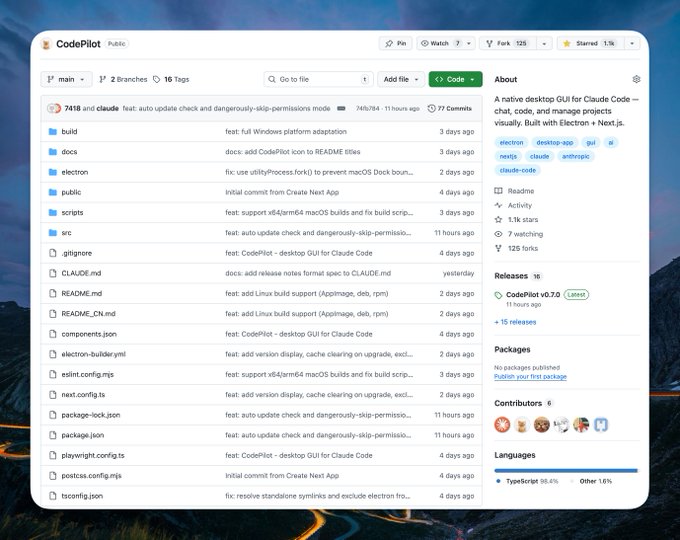Select the electron topic tag
The image size is (680, 540).
coord(511,143)
